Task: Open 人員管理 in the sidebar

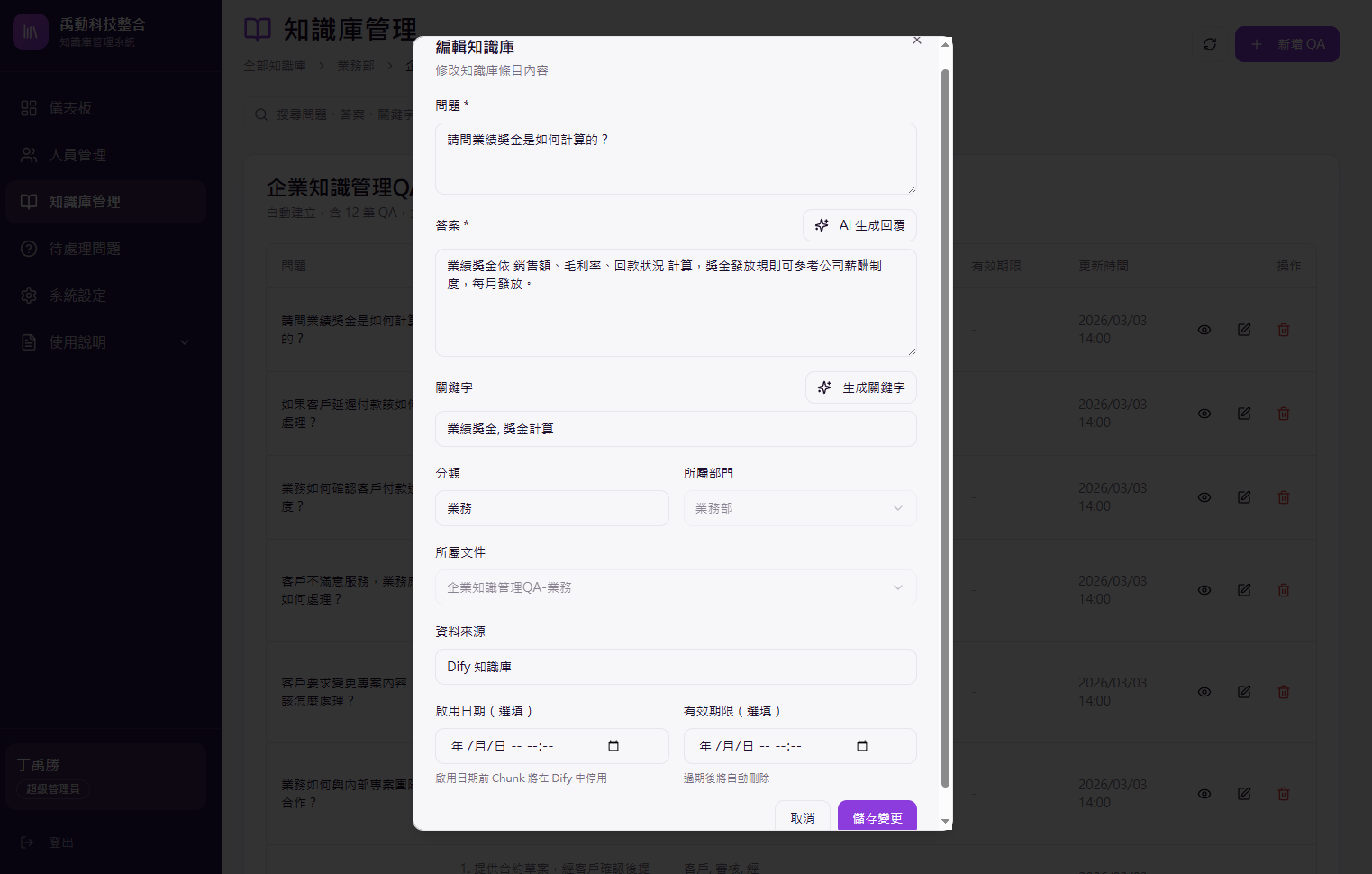Action: tap(106, 155)
